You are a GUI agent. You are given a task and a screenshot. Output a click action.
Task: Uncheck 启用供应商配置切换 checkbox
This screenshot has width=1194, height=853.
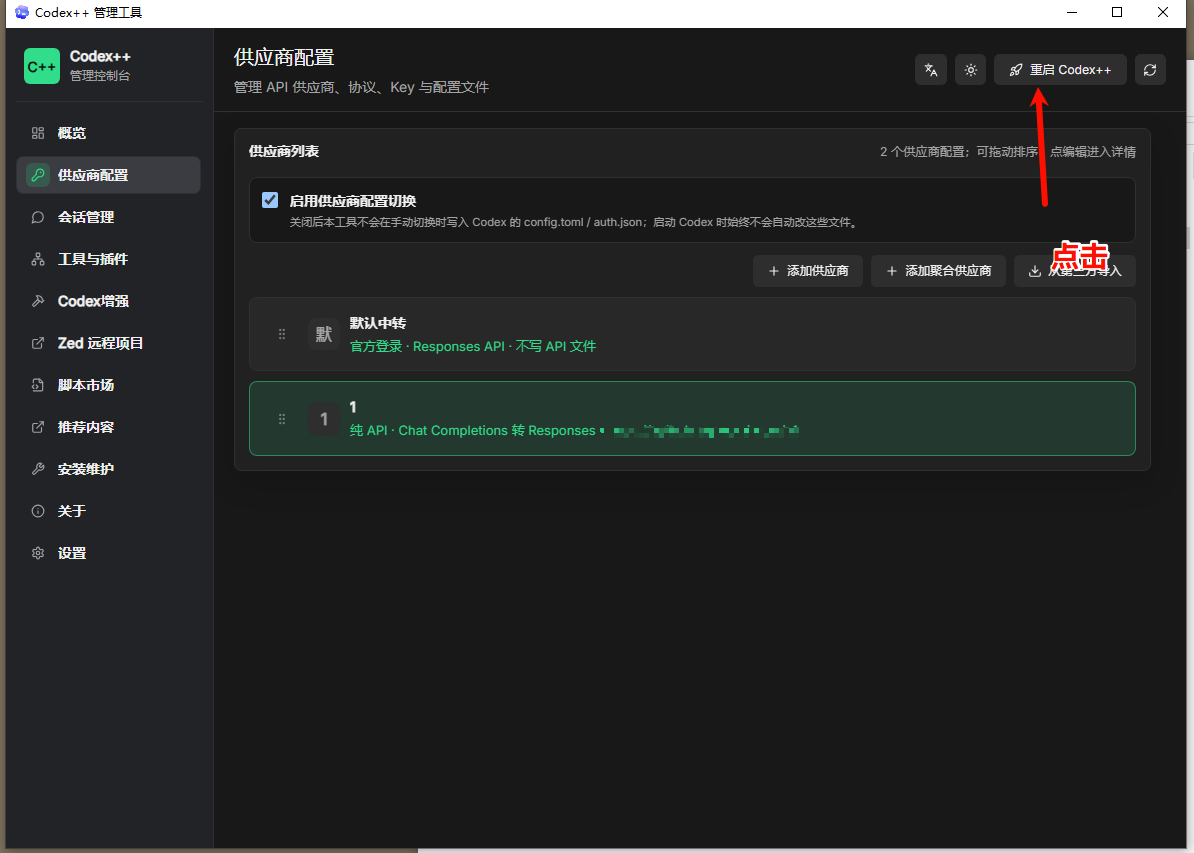click(270, 200)
